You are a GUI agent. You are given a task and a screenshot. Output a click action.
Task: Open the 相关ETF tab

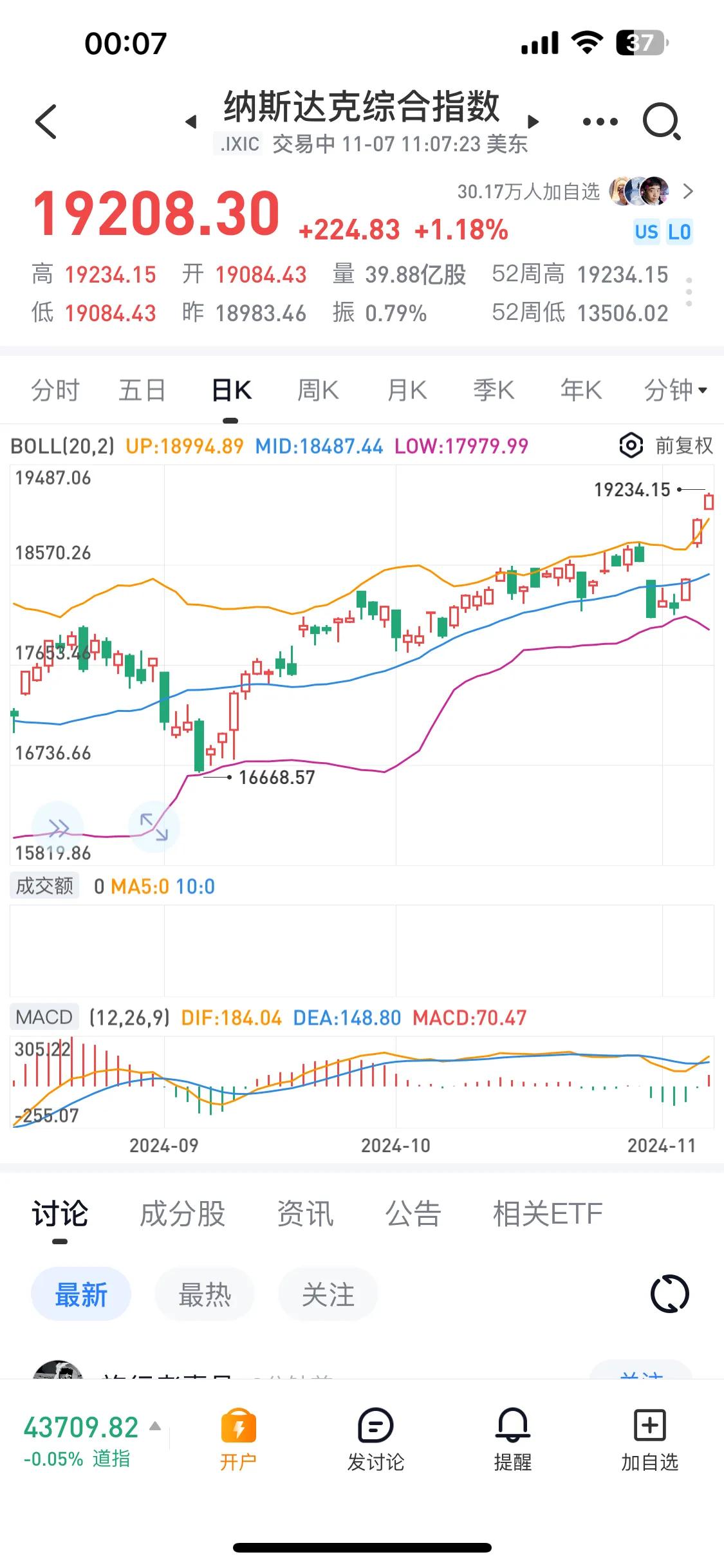(x=548, y=1214)
